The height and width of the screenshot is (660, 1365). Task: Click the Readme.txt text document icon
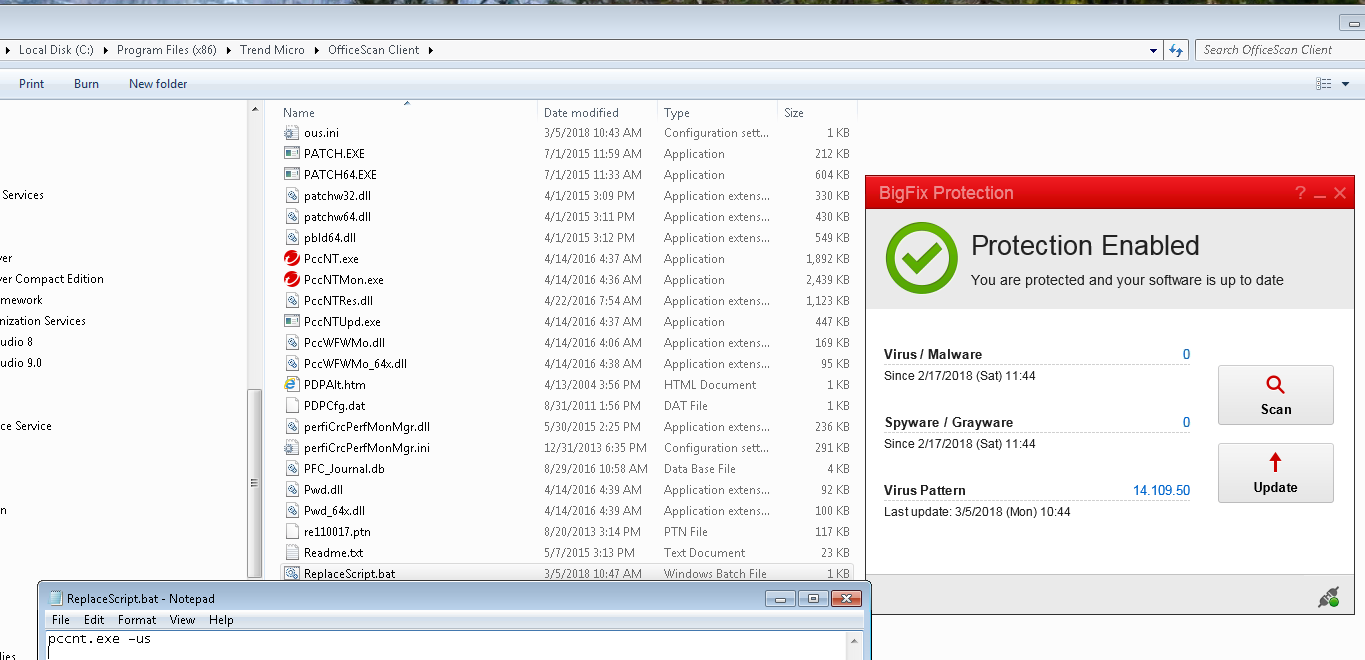point(291,553)
